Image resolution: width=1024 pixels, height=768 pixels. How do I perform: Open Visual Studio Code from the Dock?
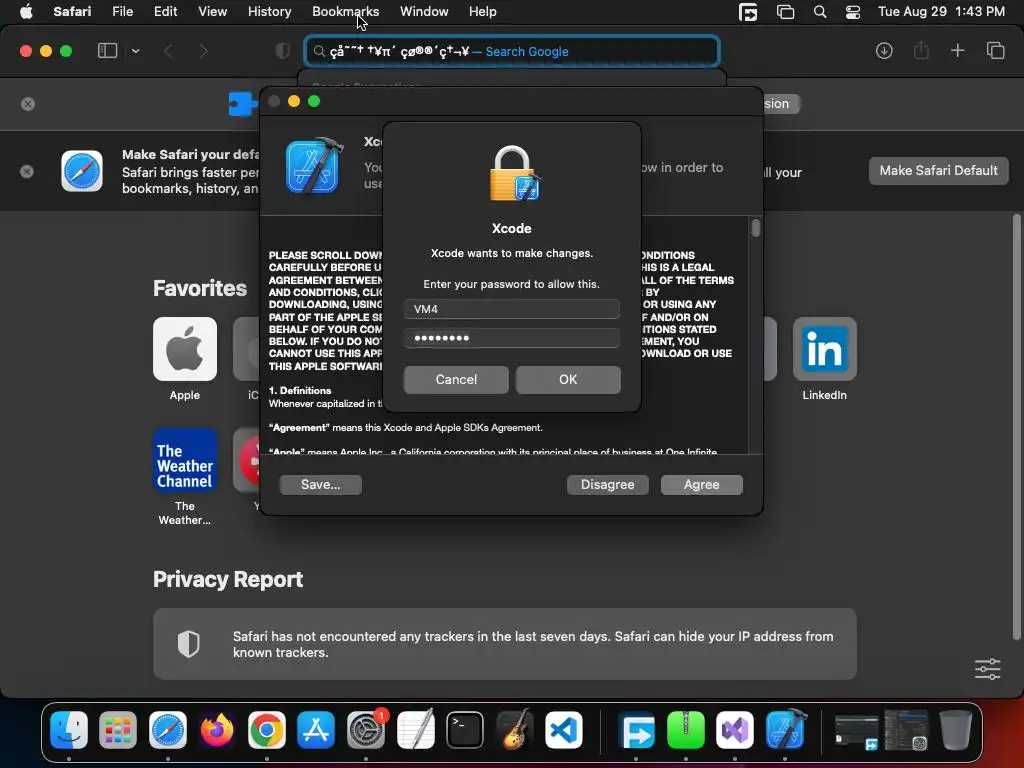click(564, 730)
